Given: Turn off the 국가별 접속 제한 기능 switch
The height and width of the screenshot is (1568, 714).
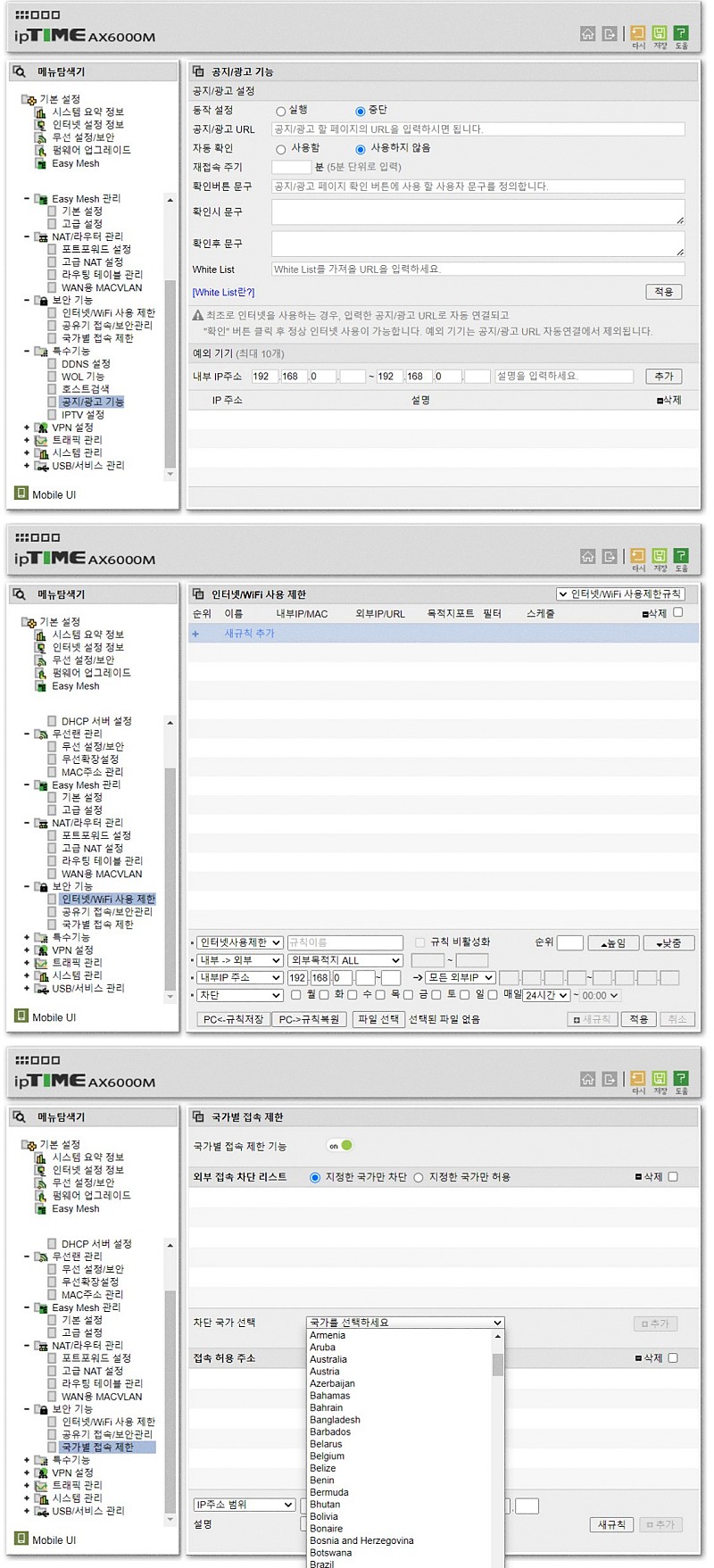Looking at the screenshot, I should [x=340, y=1146].
